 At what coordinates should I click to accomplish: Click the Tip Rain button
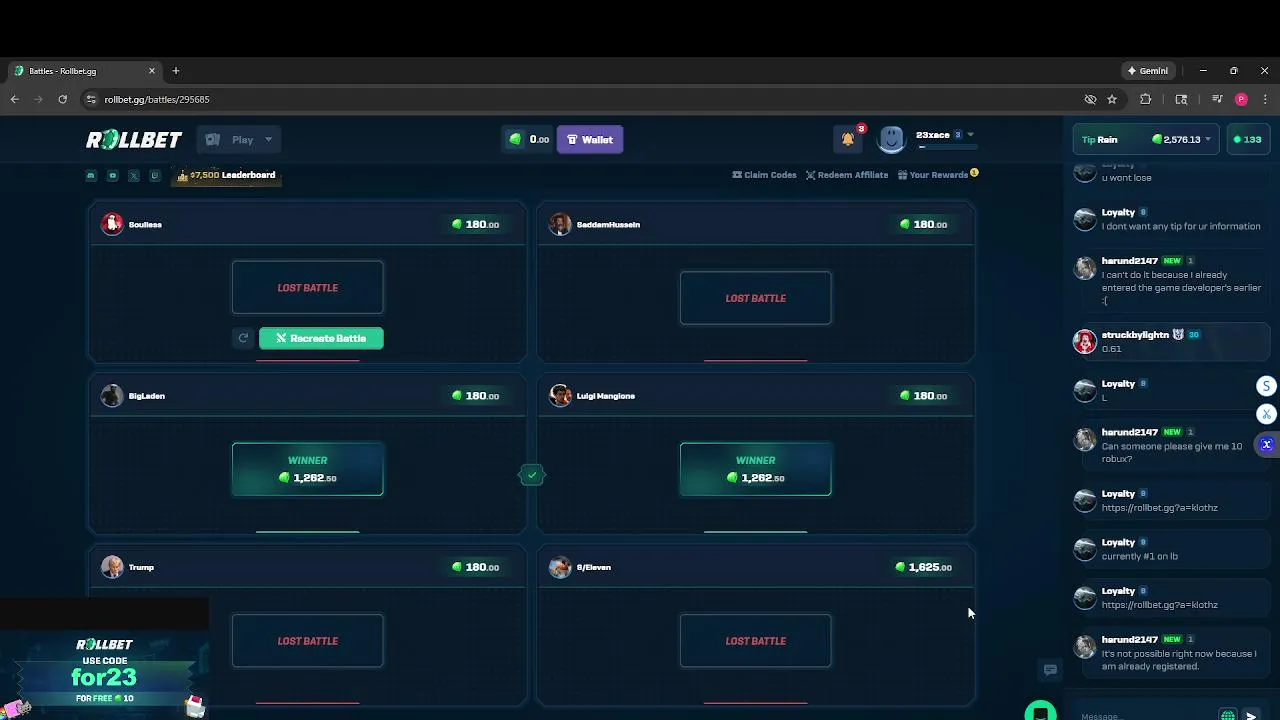pyautogui.click(x=1099, y=140)
